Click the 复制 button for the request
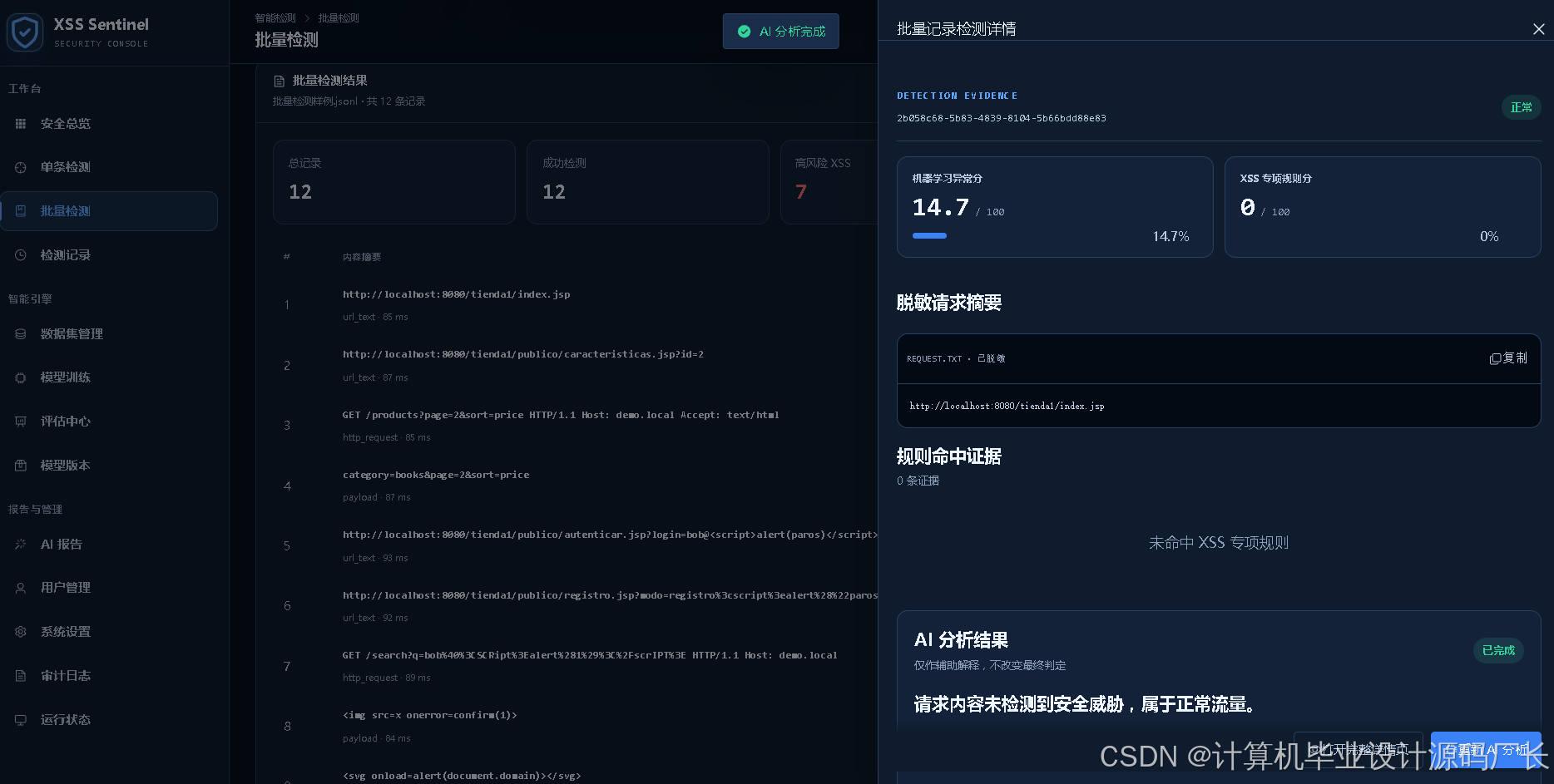Screen dimensions: 1554x784 (x=1508, y=358)
